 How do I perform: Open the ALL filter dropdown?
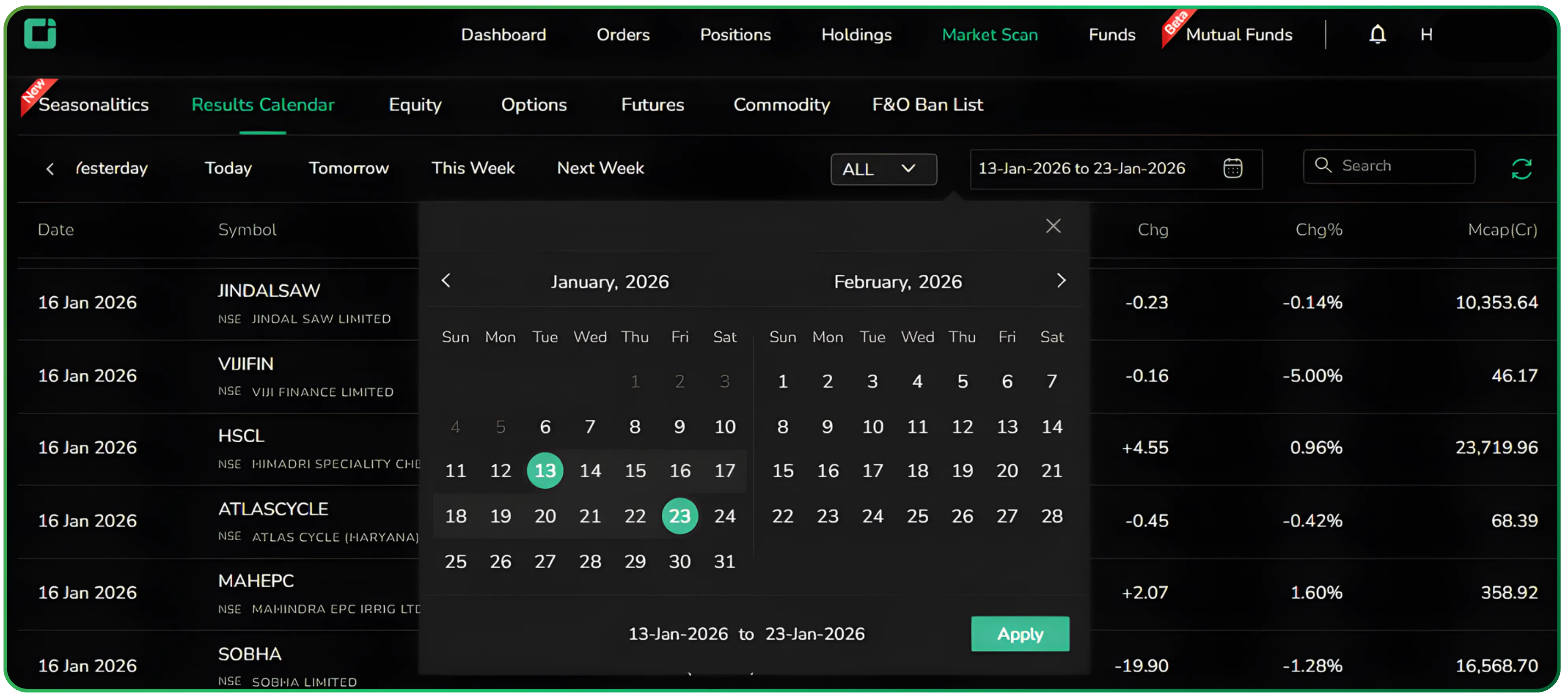[x=883, y=169]
